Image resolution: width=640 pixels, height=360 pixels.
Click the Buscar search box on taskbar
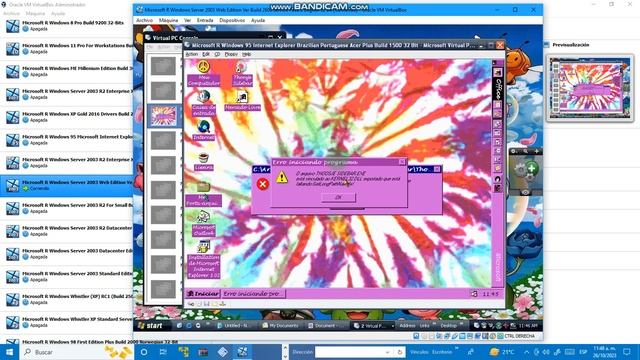point(78,352)
